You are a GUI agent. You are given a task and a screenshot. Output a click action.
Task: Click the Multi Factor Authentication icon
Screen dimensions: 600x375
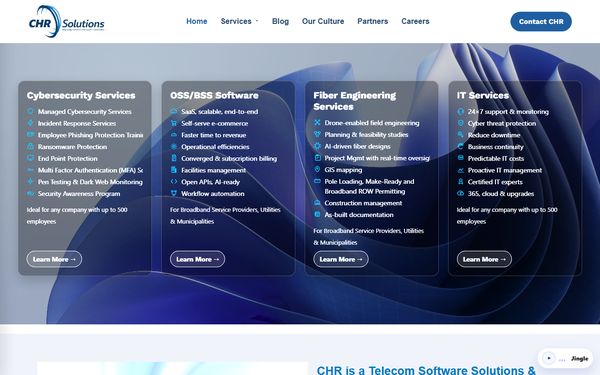point(30,170)
